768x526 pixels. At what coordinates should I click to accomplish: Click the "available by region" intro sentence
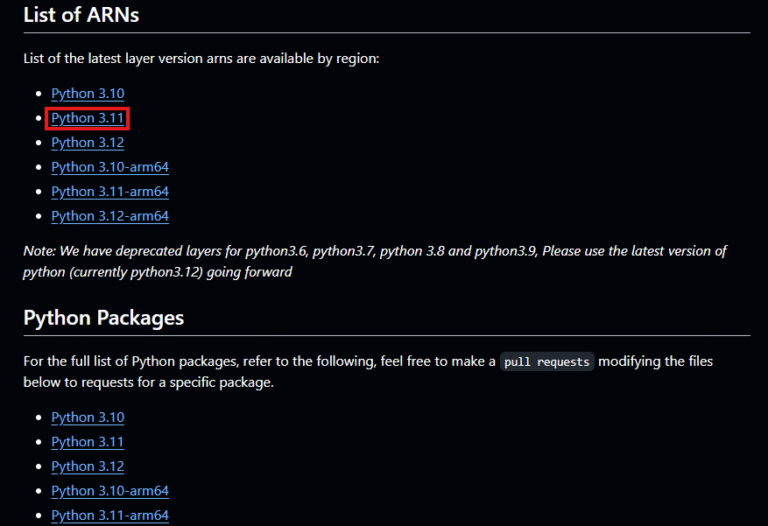[201, 59]
